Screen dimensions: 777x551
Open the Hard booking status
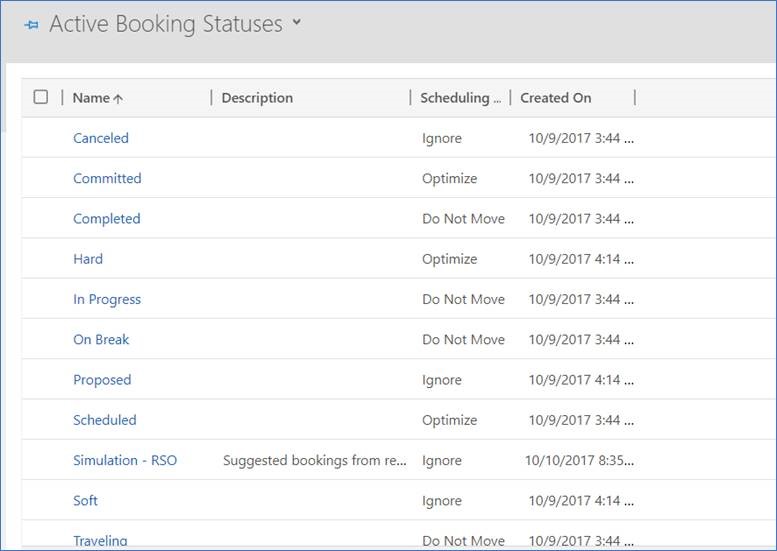pyautogui.click(x=88, y=259)
